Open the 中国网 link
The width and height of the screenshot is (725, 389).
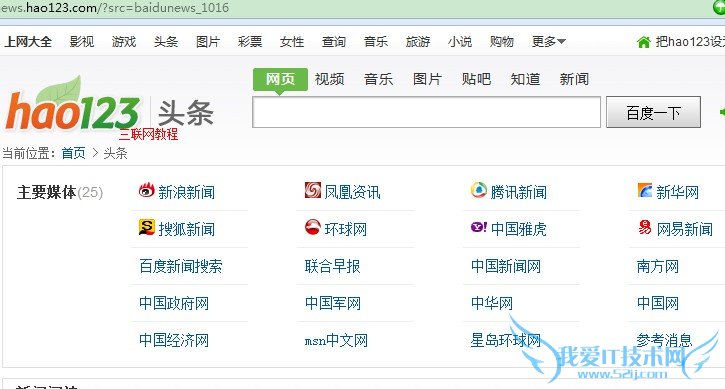[658, 303]
